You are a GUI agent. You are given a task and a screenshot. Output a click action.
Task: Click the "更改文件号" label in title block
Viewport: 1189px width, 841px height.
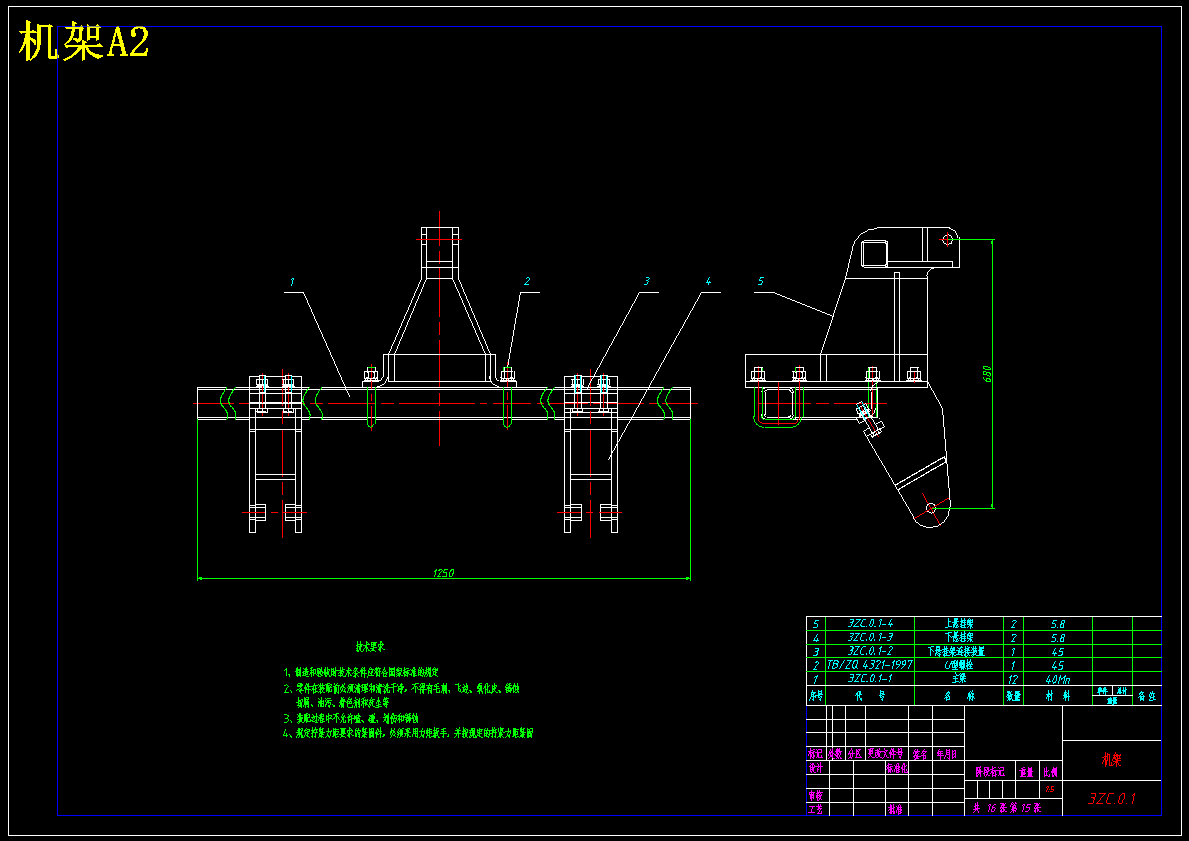885,755
